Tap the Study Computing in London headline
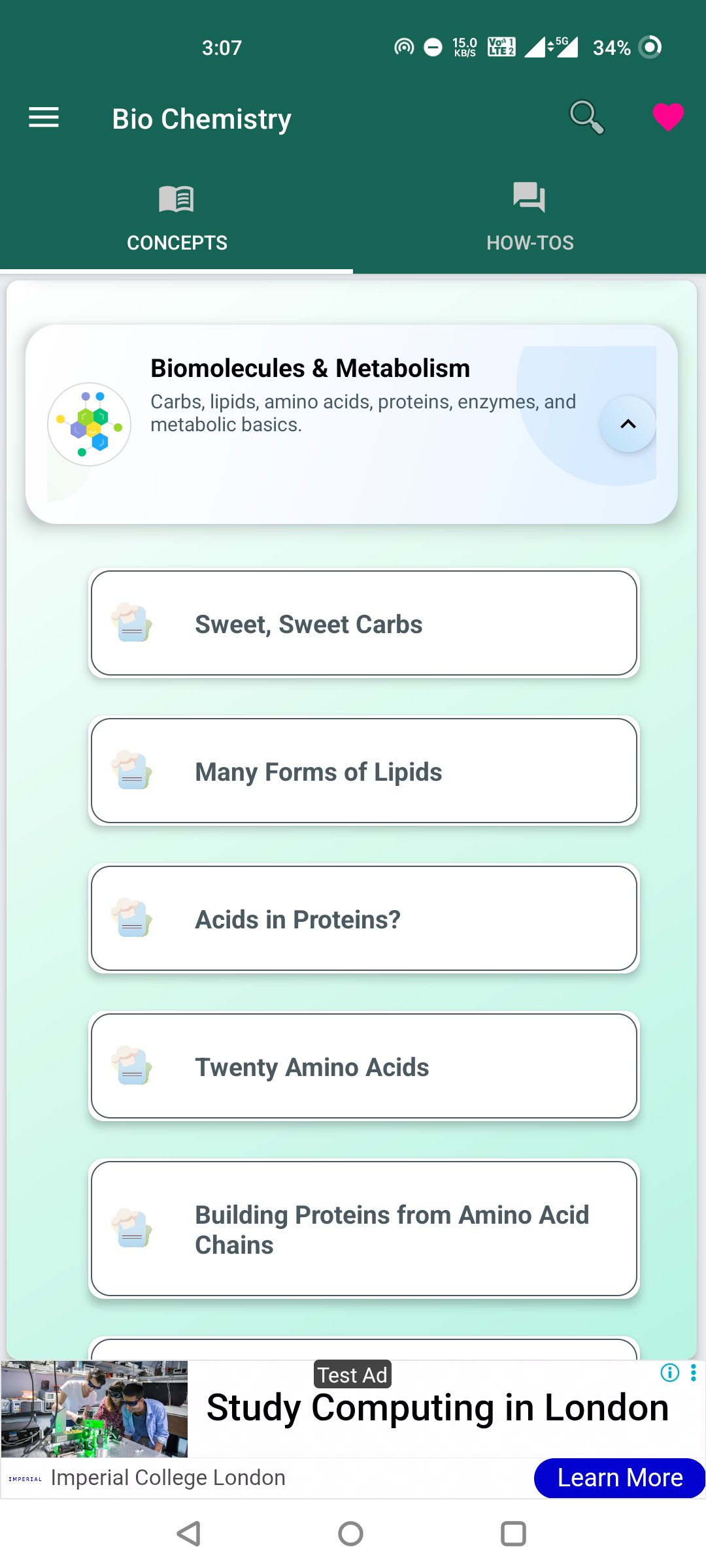706x1568 pixels. [437, 1407]
